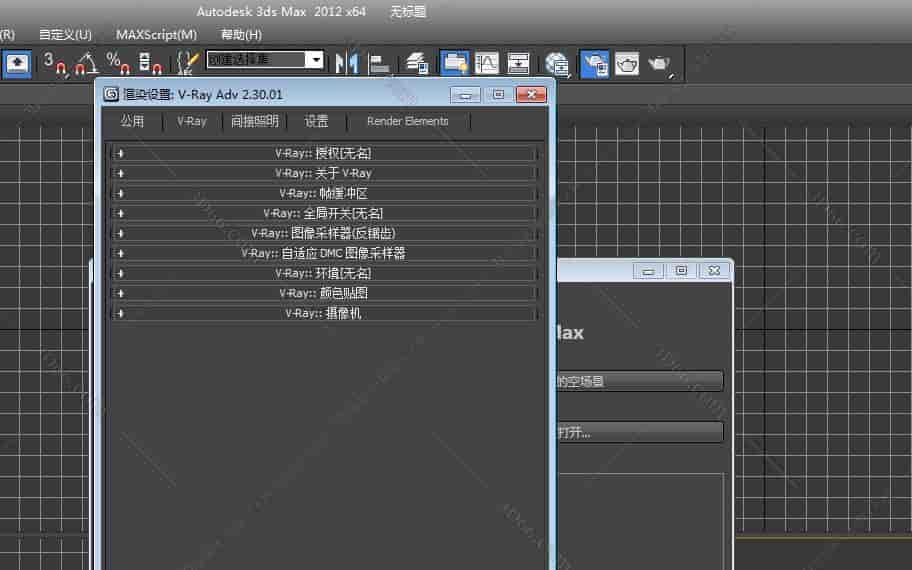Open Edit Named Selection Sets
Image resolution: width=912 pixels, height=570 pixels.
187,63
